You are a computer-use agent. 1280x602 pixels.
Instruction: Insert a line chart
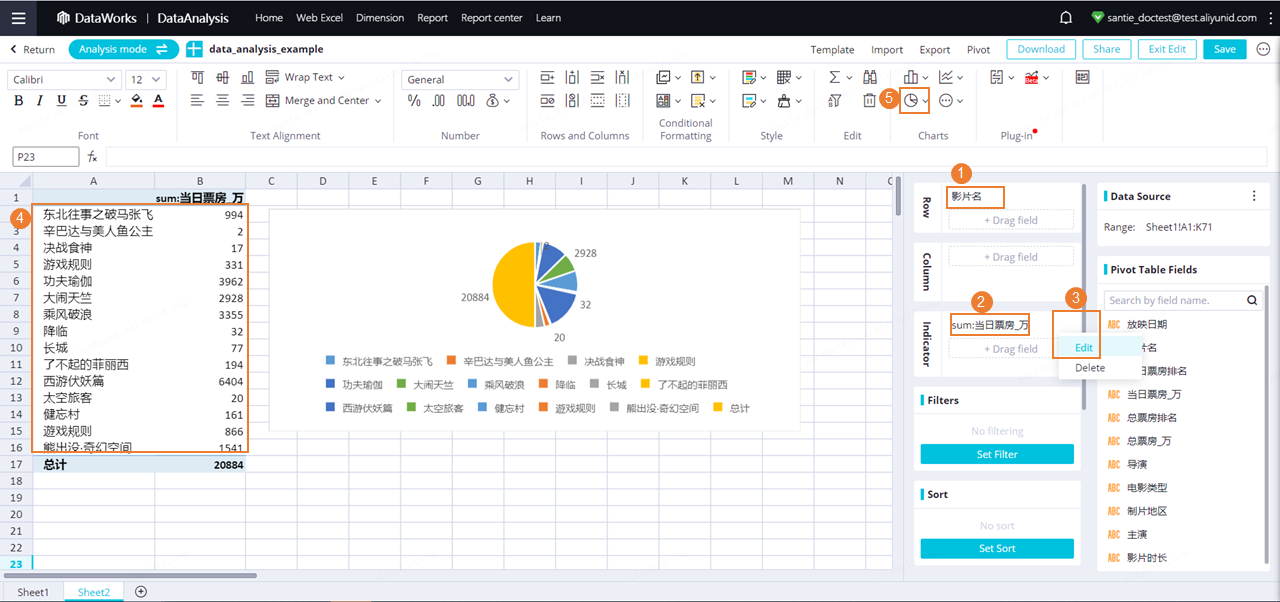pyautogui.click(x=945, y=77)
